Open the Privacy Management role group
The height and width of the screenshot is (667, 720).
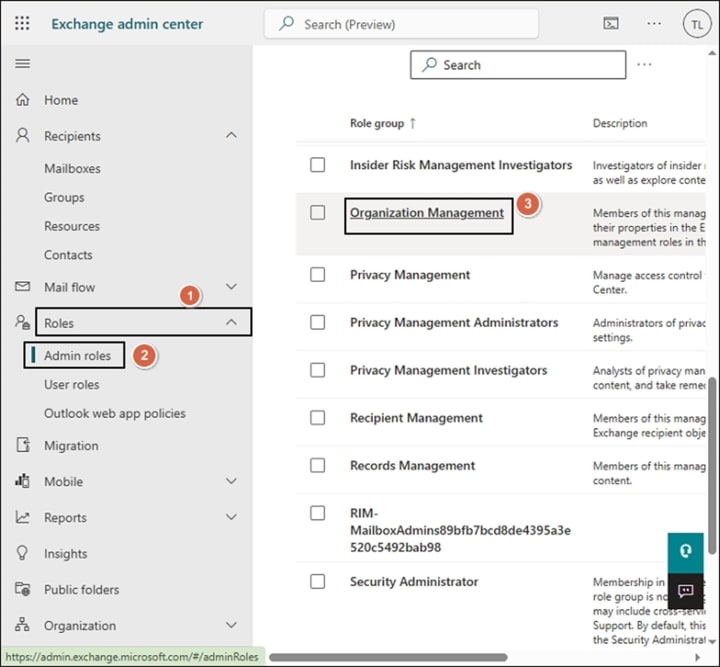pos(410,275)
